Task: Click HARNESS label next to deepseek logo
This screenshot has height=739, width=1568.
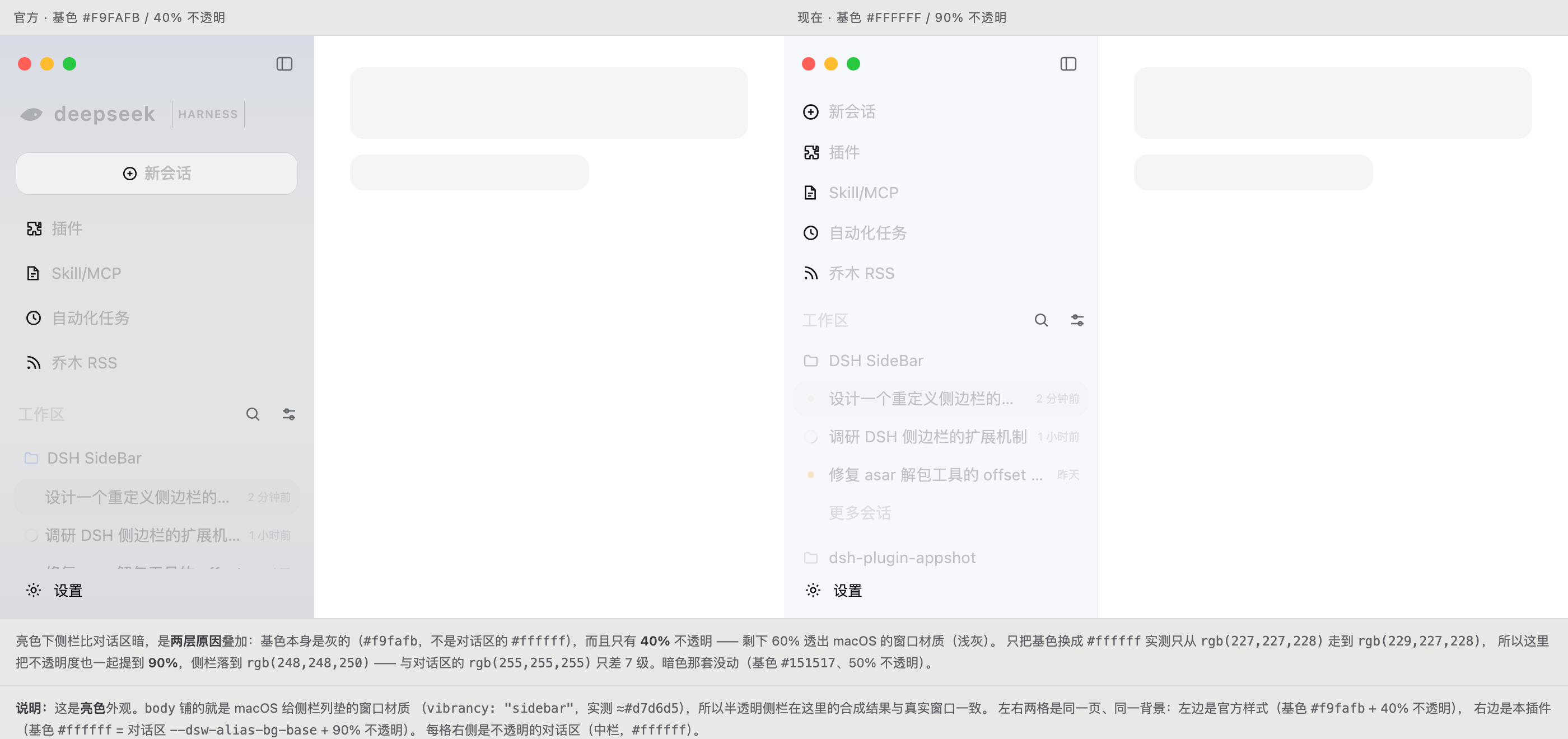Action: pyautogui.click(x=208, y=114)
